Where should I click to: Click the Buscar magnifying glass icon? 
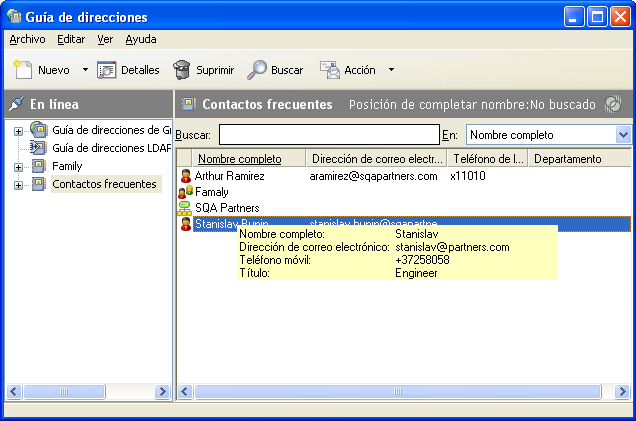[257, 70]
